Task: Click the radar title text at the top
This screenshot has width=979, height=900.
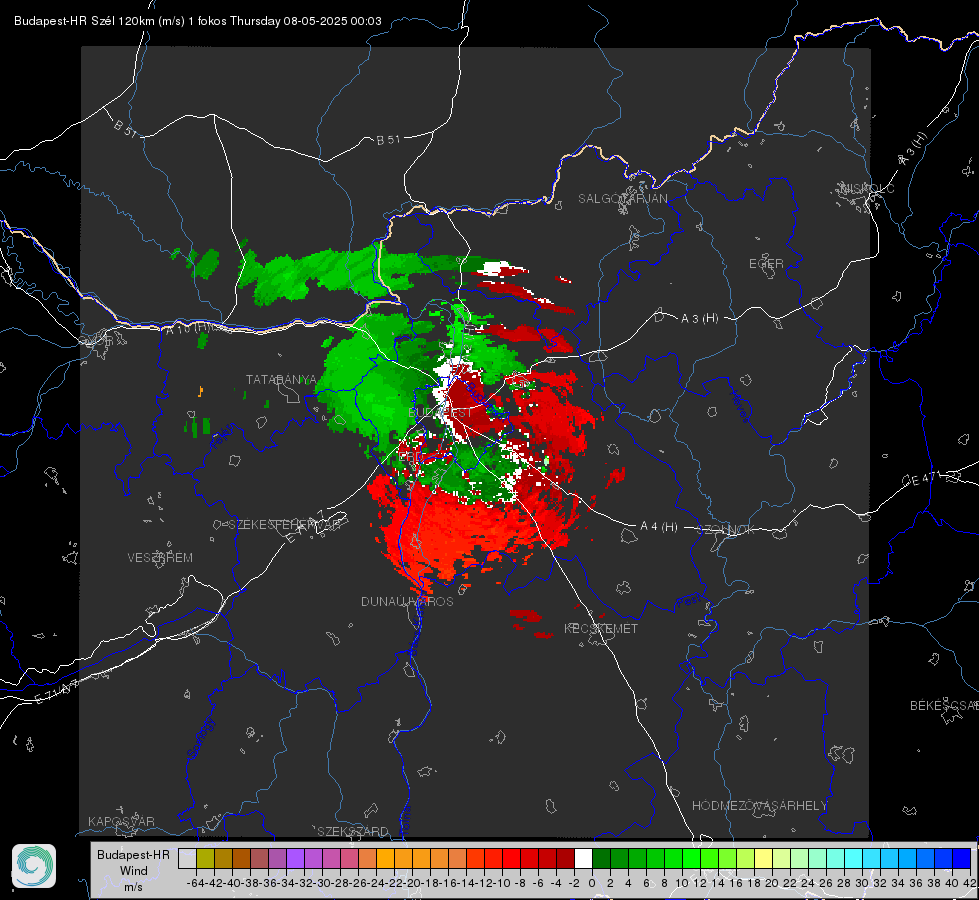Action: [x=198, y=21]
